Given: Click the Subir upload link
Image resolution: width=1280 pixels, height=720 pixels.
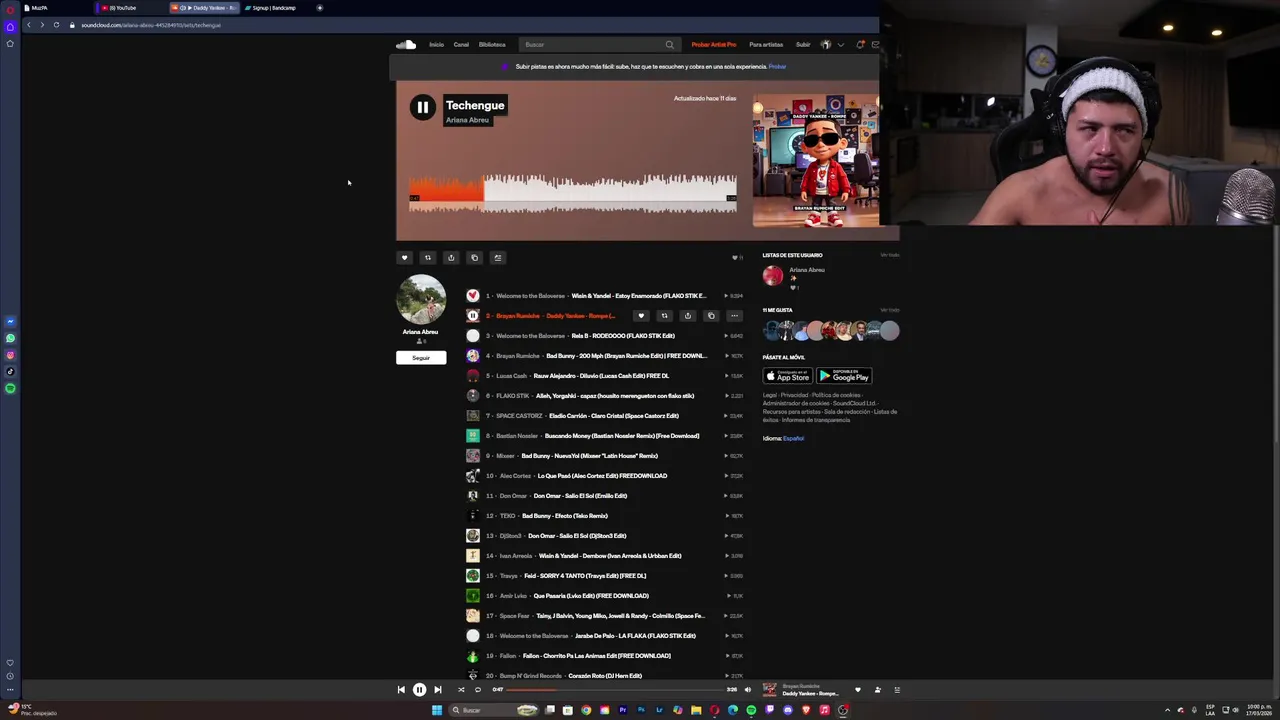Looking at the screenshot, I should point(803,44).
